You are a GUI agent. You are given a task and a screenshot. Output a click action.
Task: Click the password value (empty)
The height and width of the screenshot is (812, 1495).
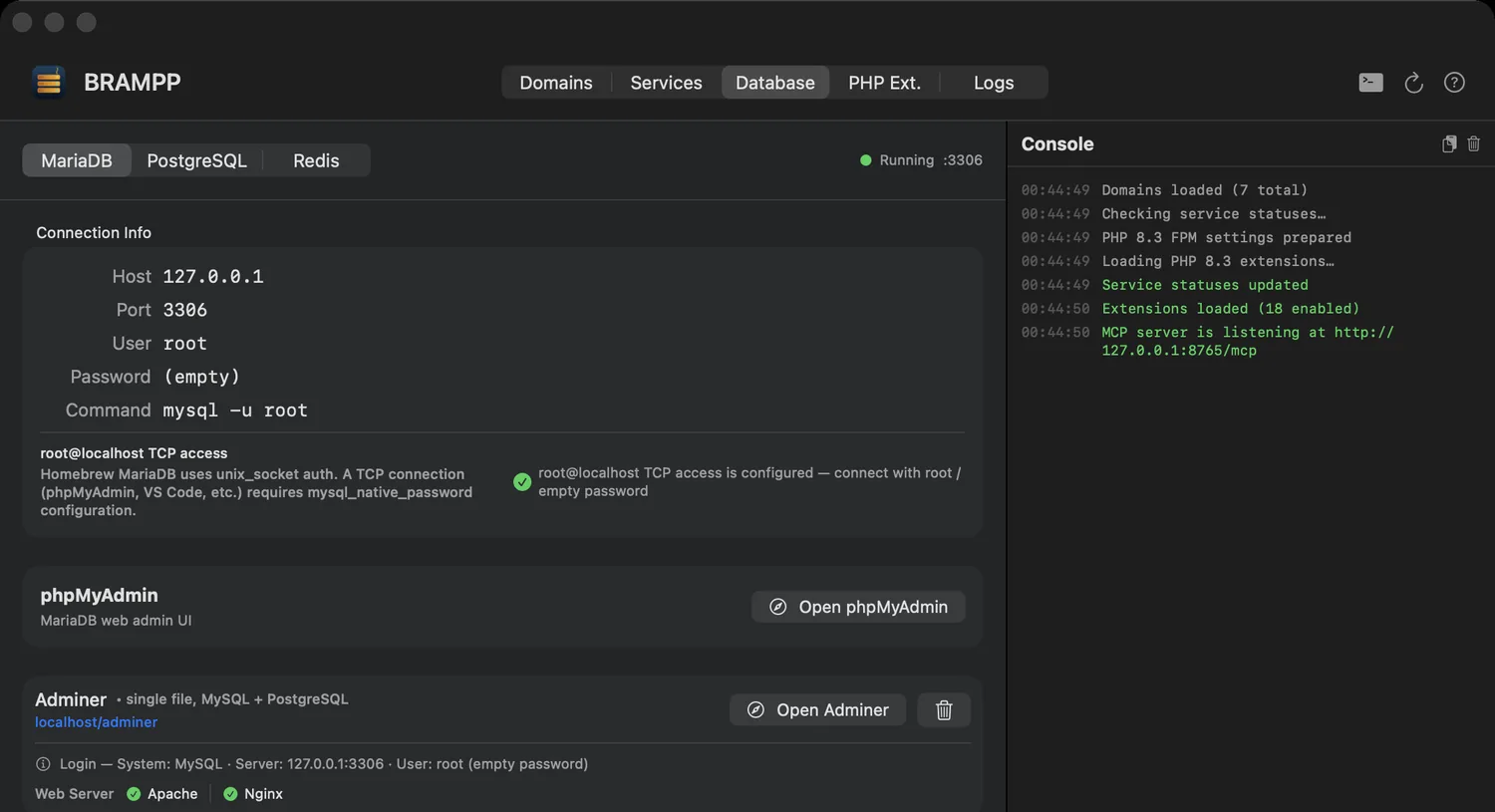[x=201, y=377]
